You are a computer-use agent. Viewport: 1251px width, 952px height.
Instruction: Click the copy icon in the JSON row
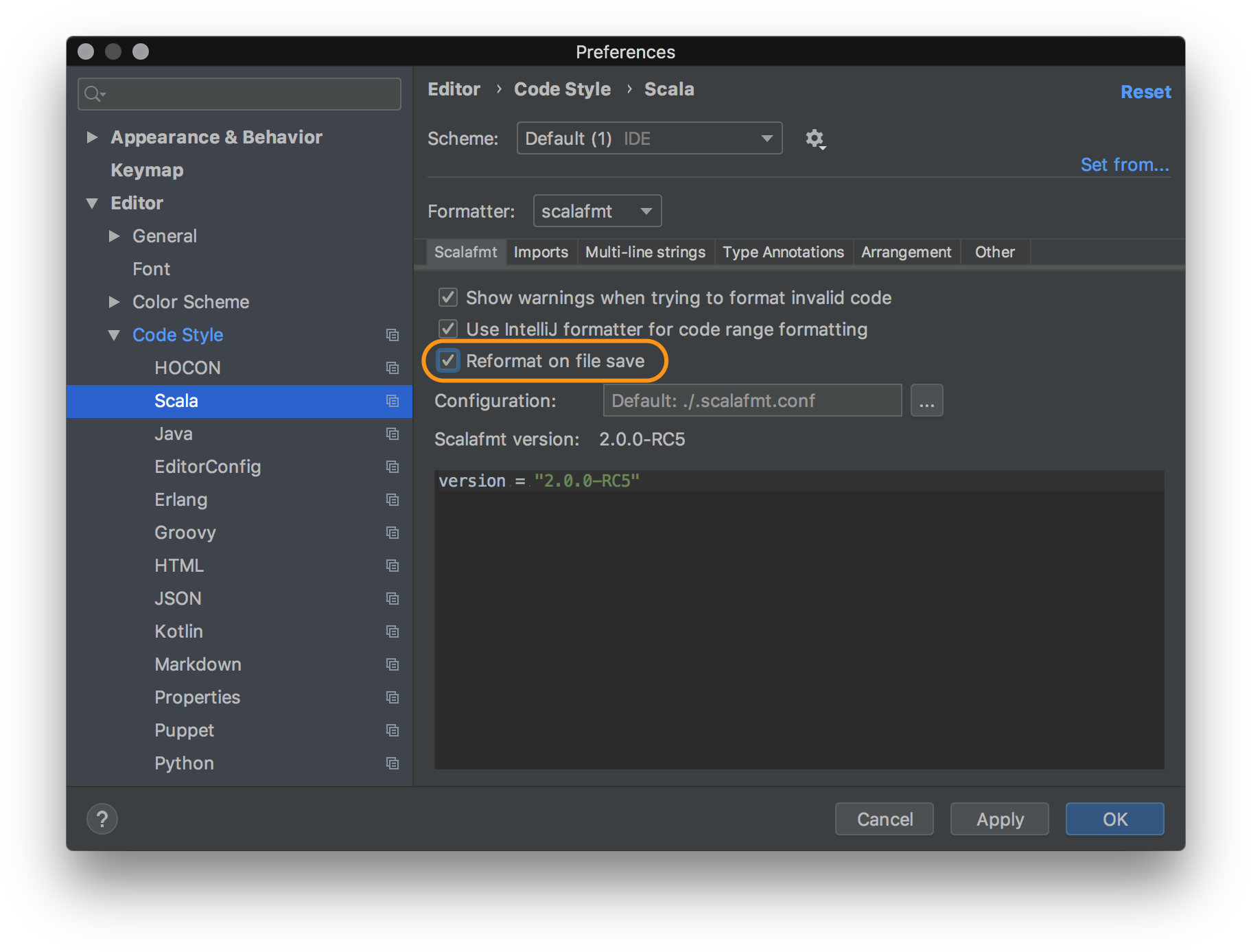(393, 599)
